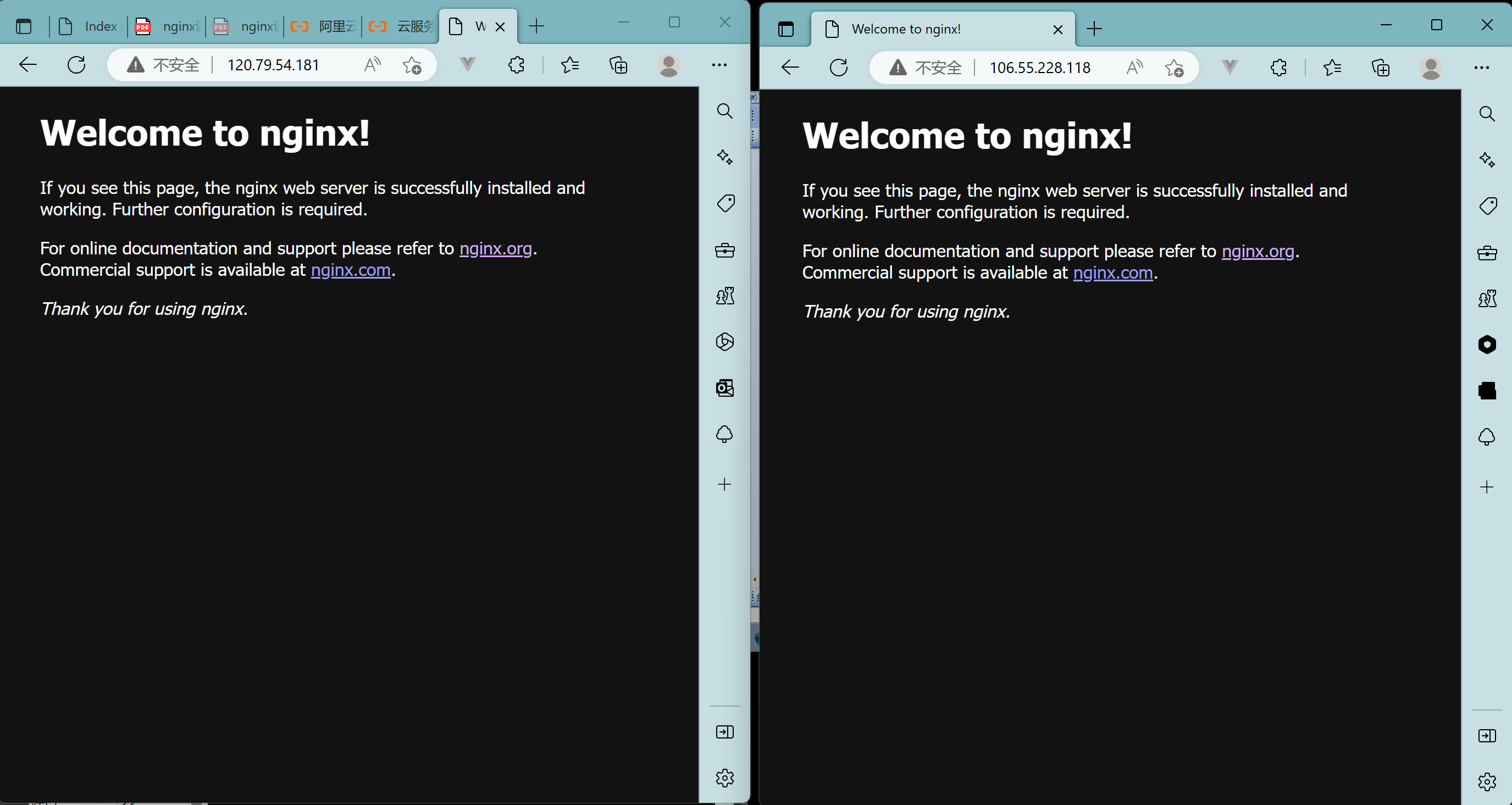Go back in the left browser window
Screen dimensions: 1512x805
pyautogui.click(x=28, y=64)
